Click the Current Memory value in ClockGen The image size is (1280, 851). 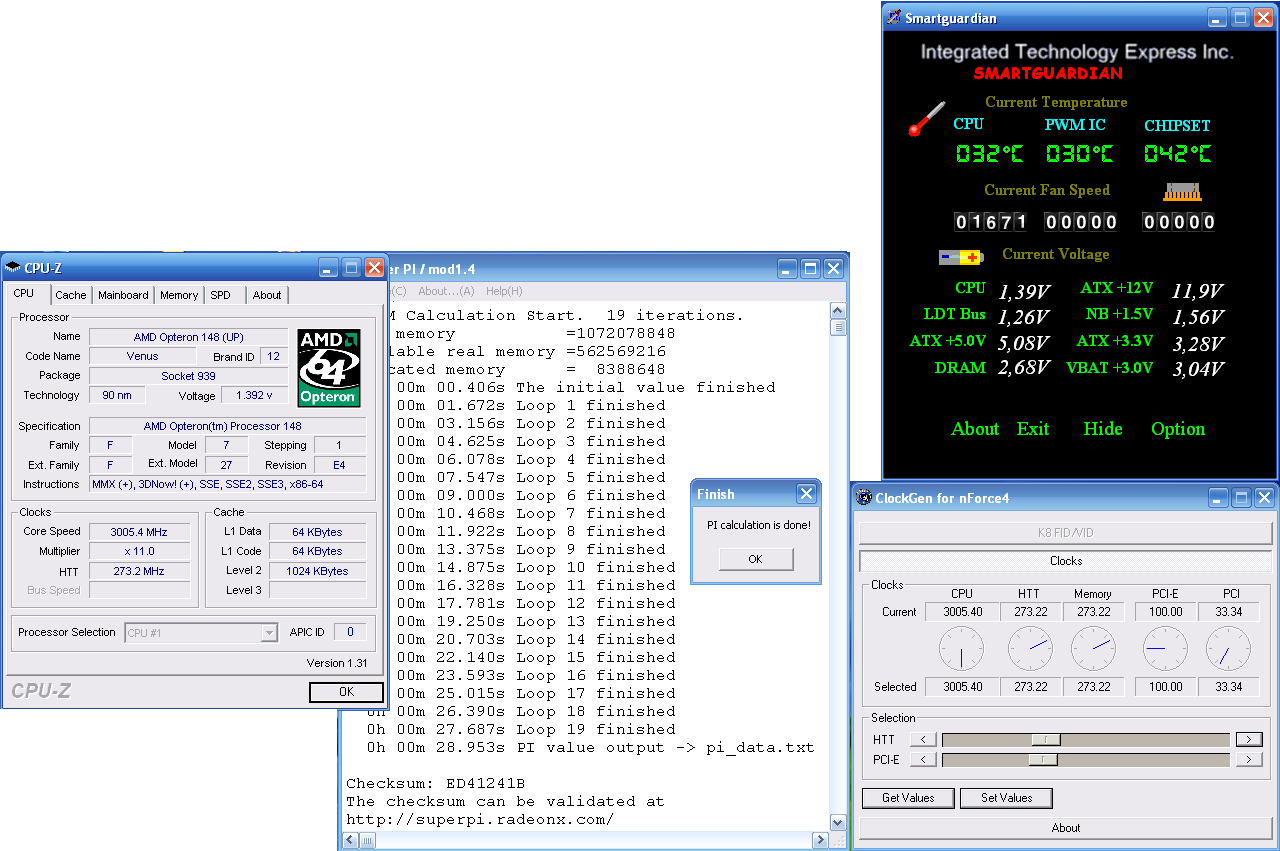click(1093, 612)
